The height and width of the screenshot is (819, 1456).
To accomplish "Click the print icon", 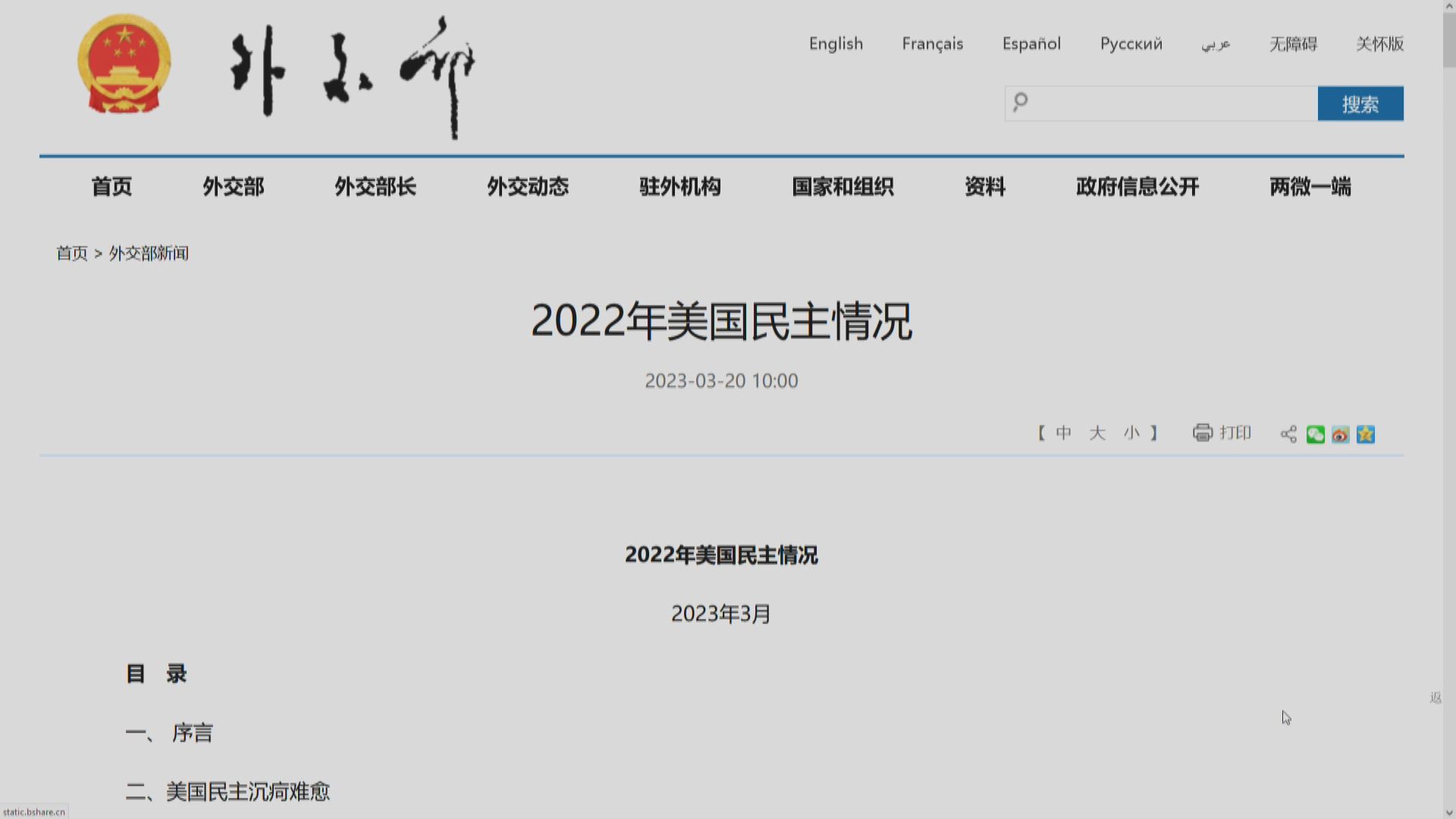I will tap(1203, 433).
